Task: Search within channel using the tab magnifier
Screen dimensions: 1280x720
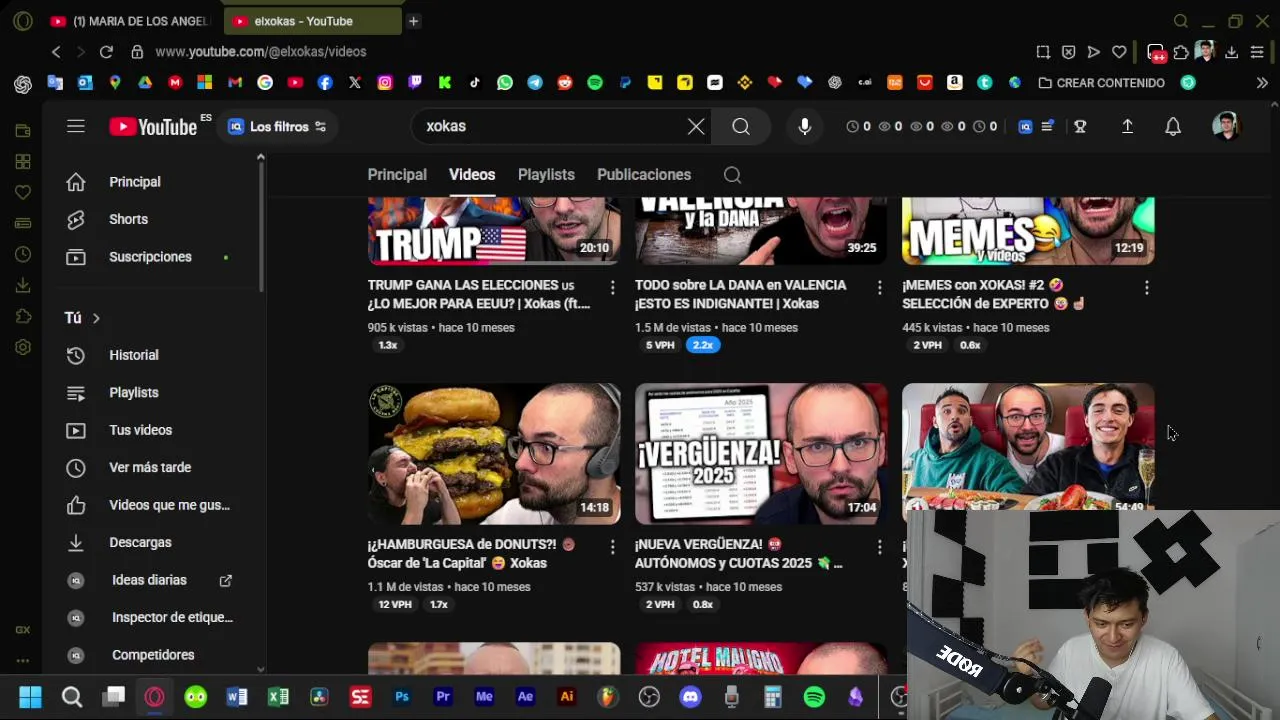Action: click(732, 175)
